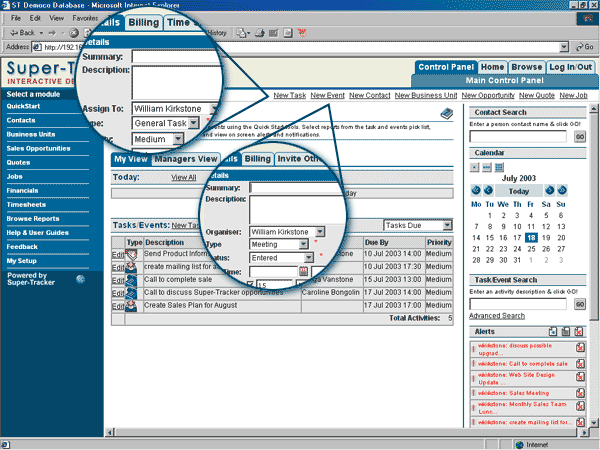
Task: Click the scroll down arrow of right panel
Action: 593,423
